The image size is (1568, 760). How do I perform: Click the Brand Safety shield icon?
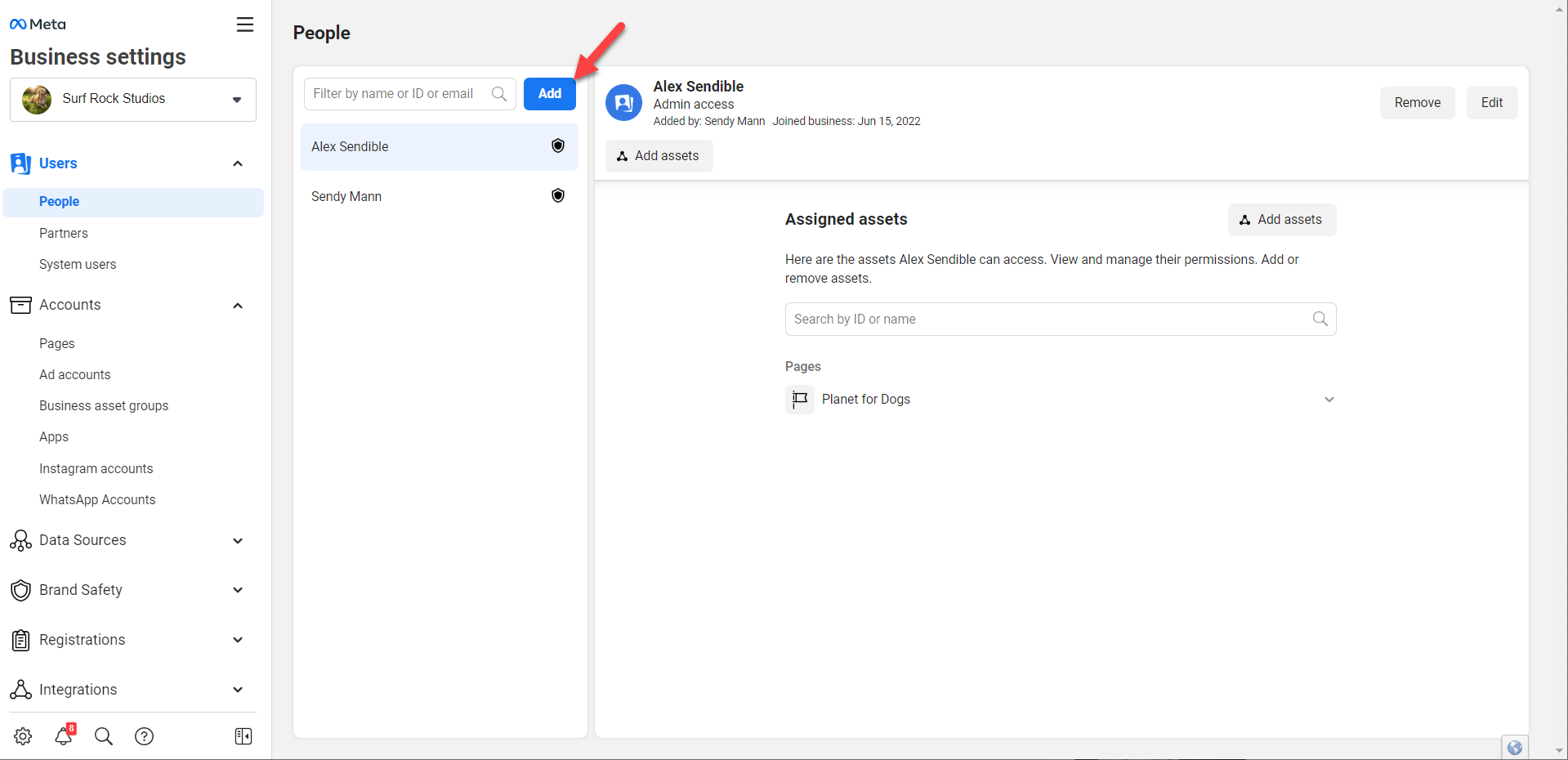[x=20, y=590]
